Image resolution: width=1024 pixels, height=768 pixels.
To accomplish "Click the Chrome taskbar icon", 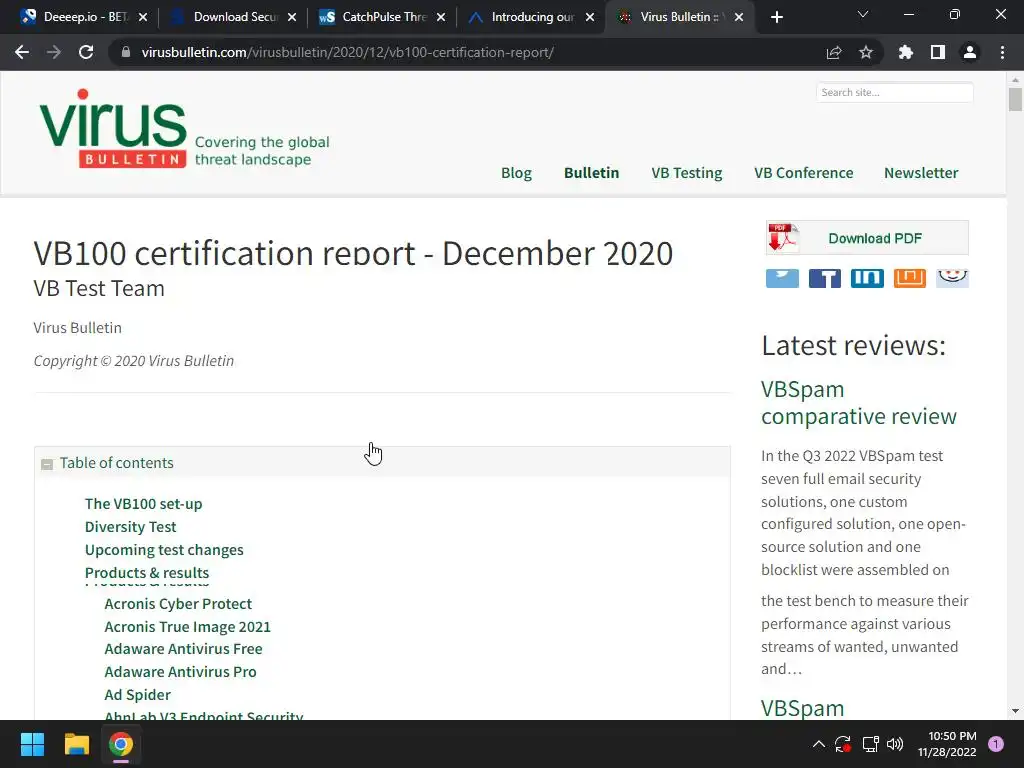I will point(121,744).
